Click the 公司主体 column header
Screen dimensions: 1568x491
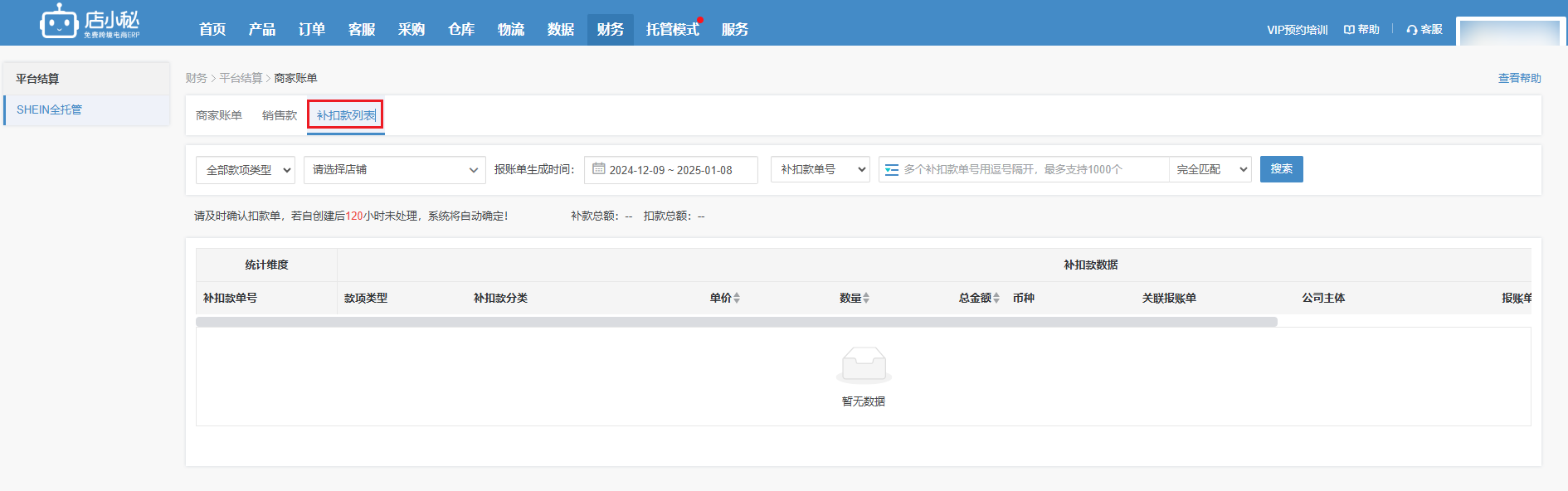[1323, 298]
